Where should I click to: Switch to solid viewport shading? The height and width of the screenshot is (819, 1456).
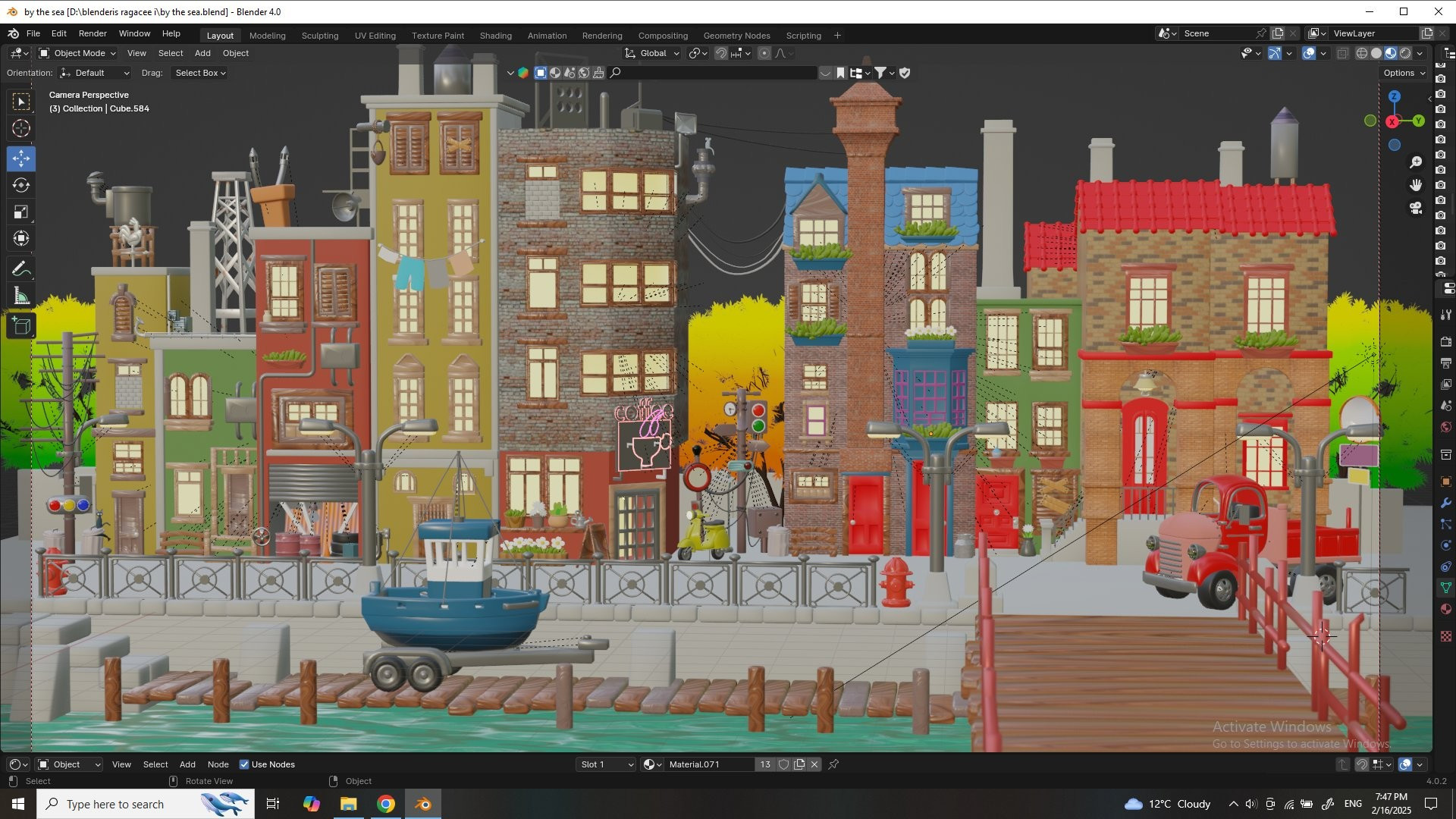[x=1376, y=53]
